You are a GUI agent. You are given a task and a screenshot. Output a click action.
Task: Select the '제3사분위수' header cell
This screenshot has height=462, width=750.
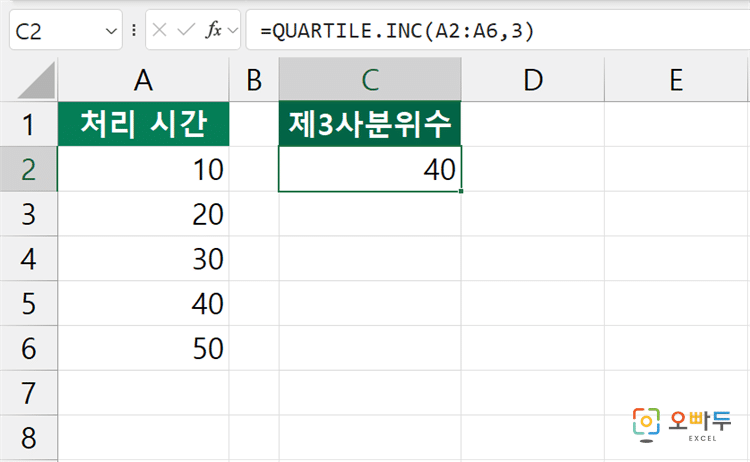pyautogui.click(x=370, y=124)
